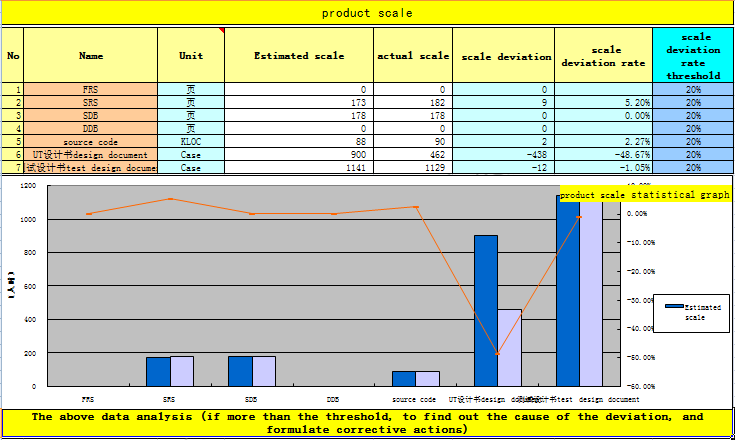
Task: Click the actual scale value 182
Action: [413, 103]
